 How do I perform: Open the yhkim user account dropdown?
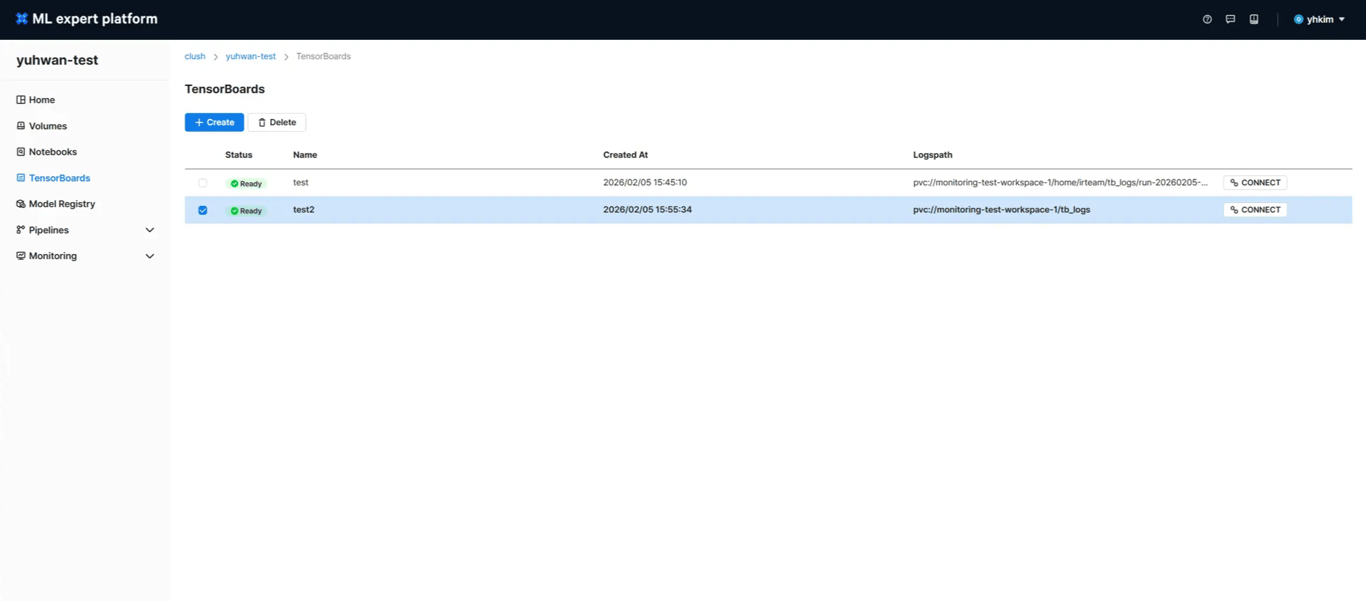[x=1319, y=19]
